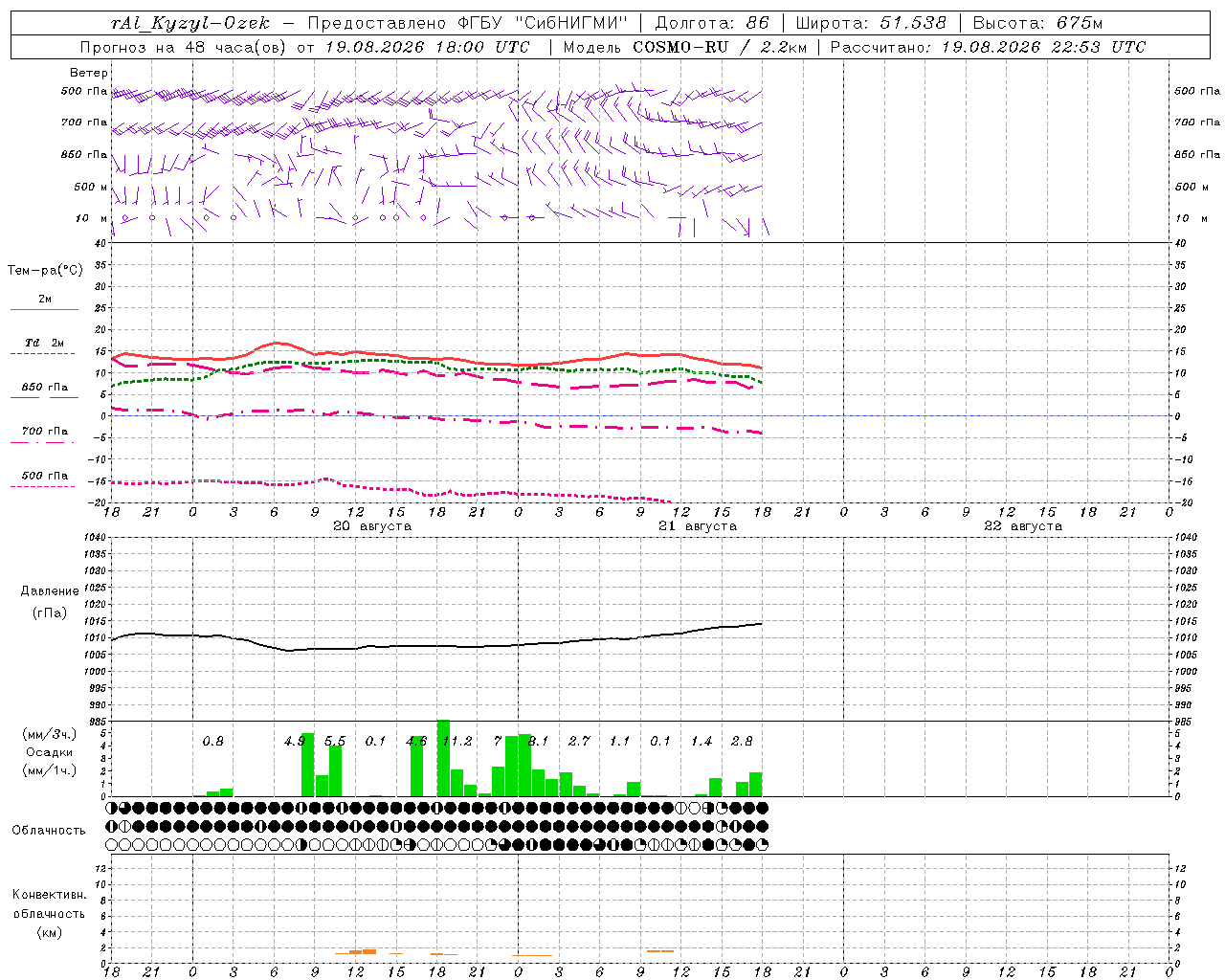The height and width of the screenshot is (980, 1225).
Task: Click the Конвективн. облачность panel label
Action: 50,913
